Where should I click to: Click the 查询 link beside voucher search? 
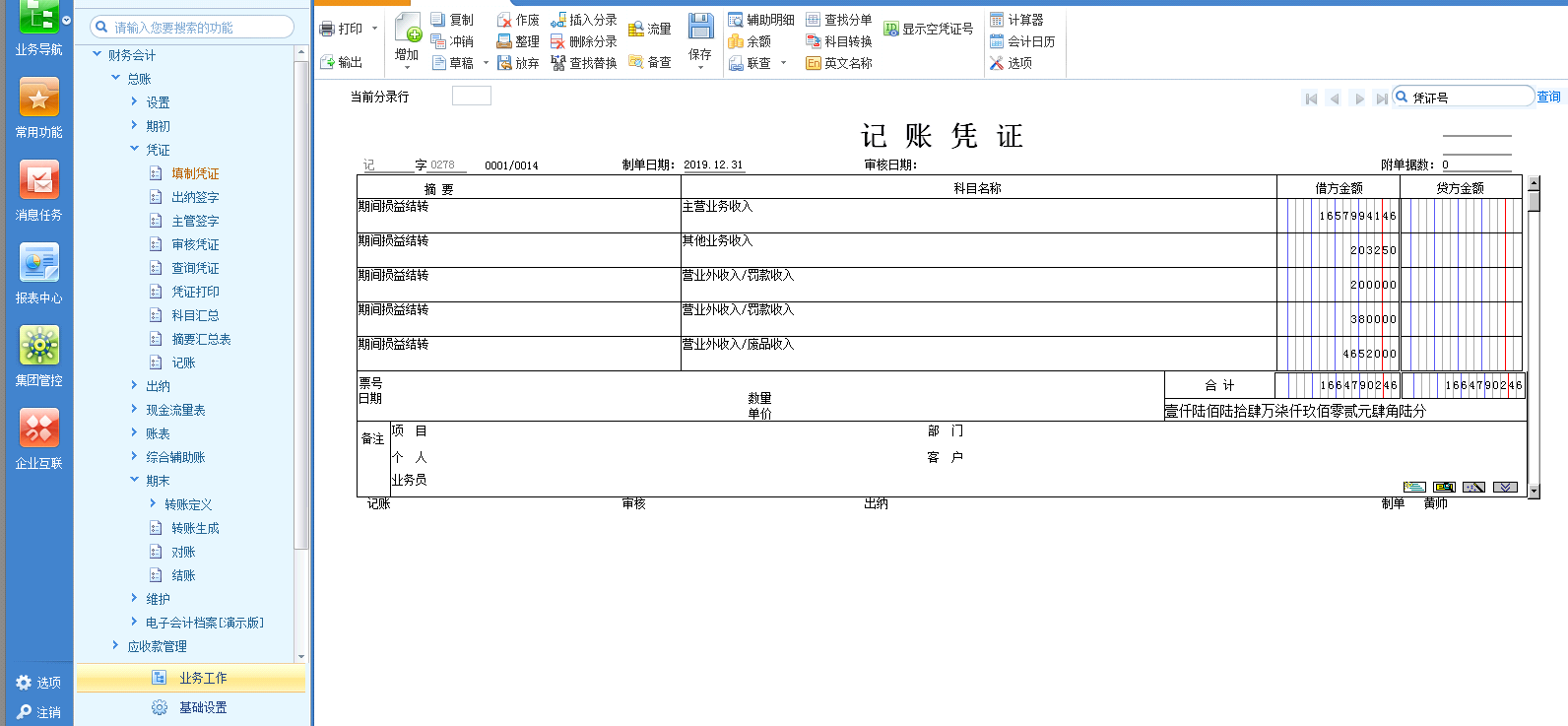[1548, 97]
